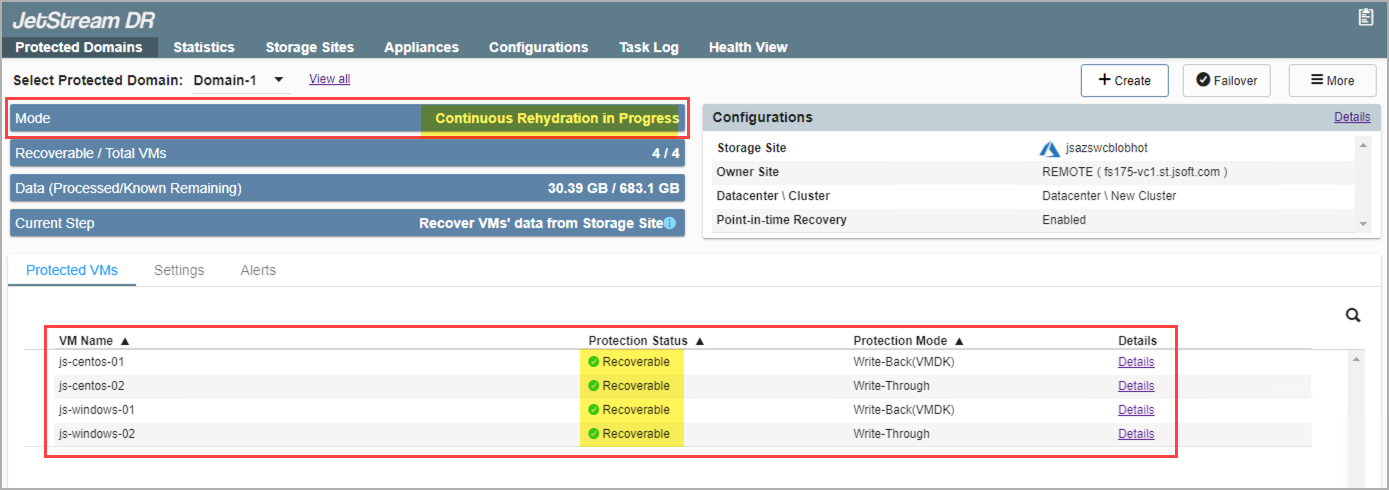
Task: Sort by VM Name arrow
Action: point(125,341)
